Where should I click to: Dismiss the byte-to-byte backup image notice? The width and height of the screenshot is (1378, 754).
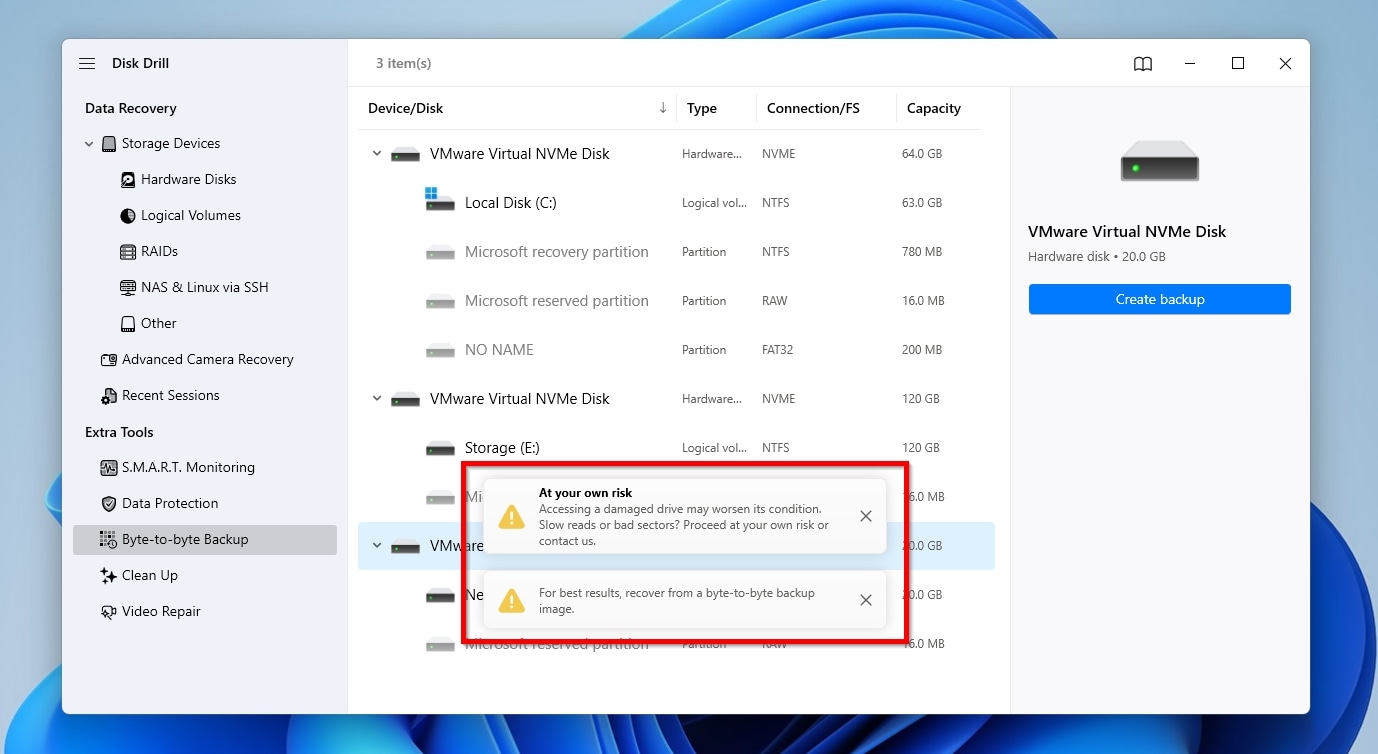866,600
